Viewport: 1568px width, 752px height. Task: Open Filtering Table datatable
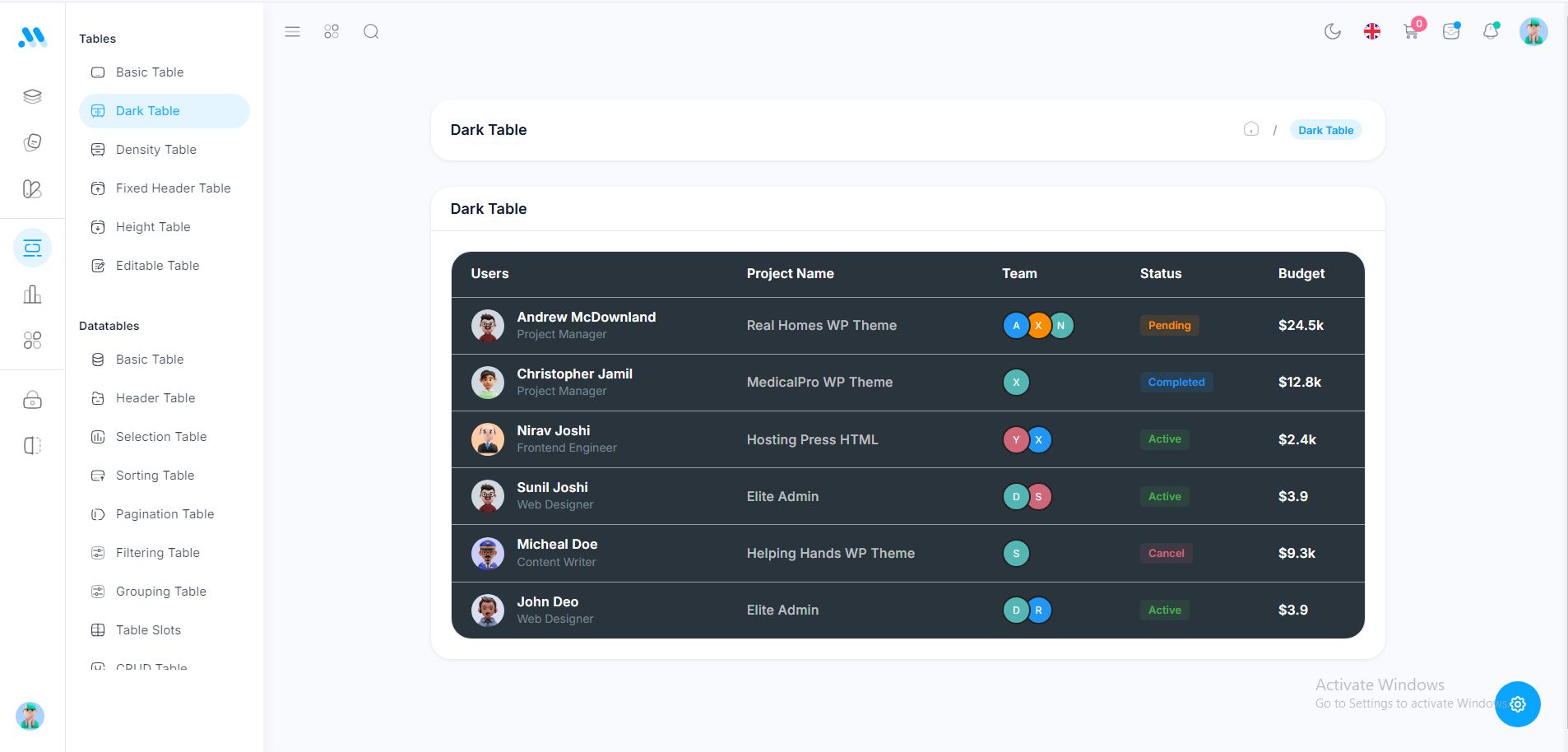tap(165, 553)
